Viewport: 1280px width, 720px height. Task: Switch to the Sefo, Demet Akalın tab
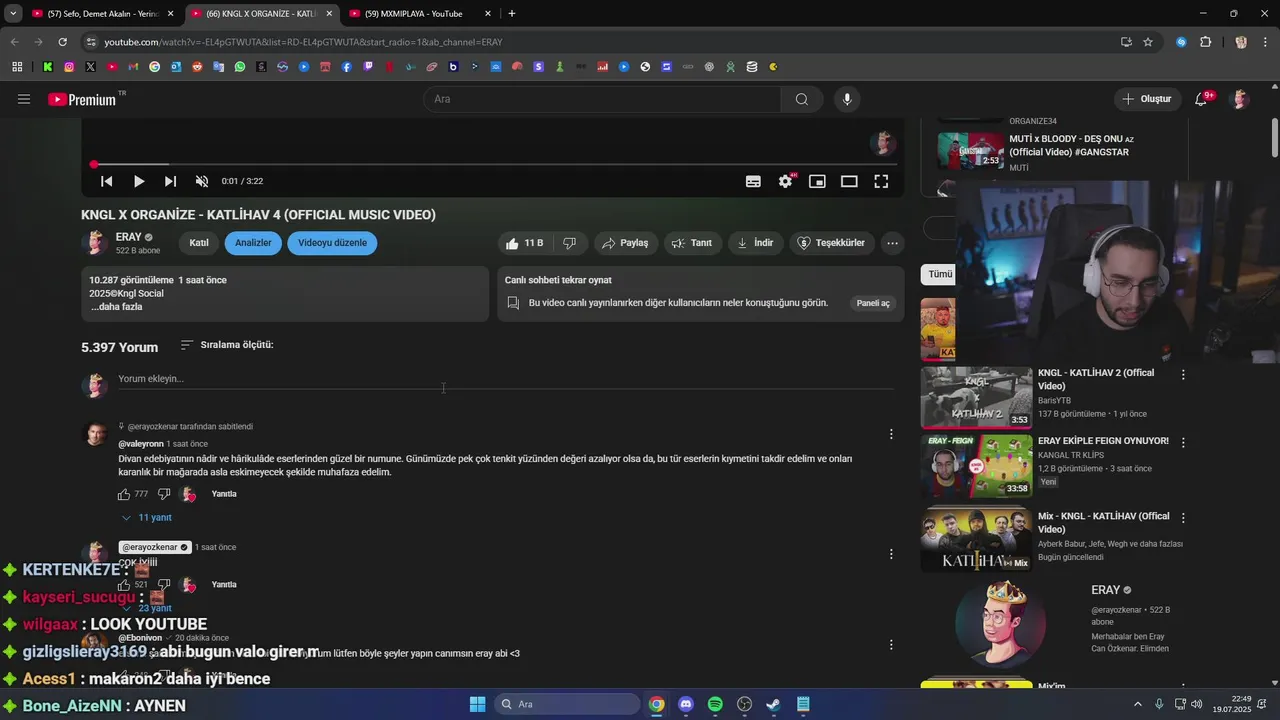104,14
